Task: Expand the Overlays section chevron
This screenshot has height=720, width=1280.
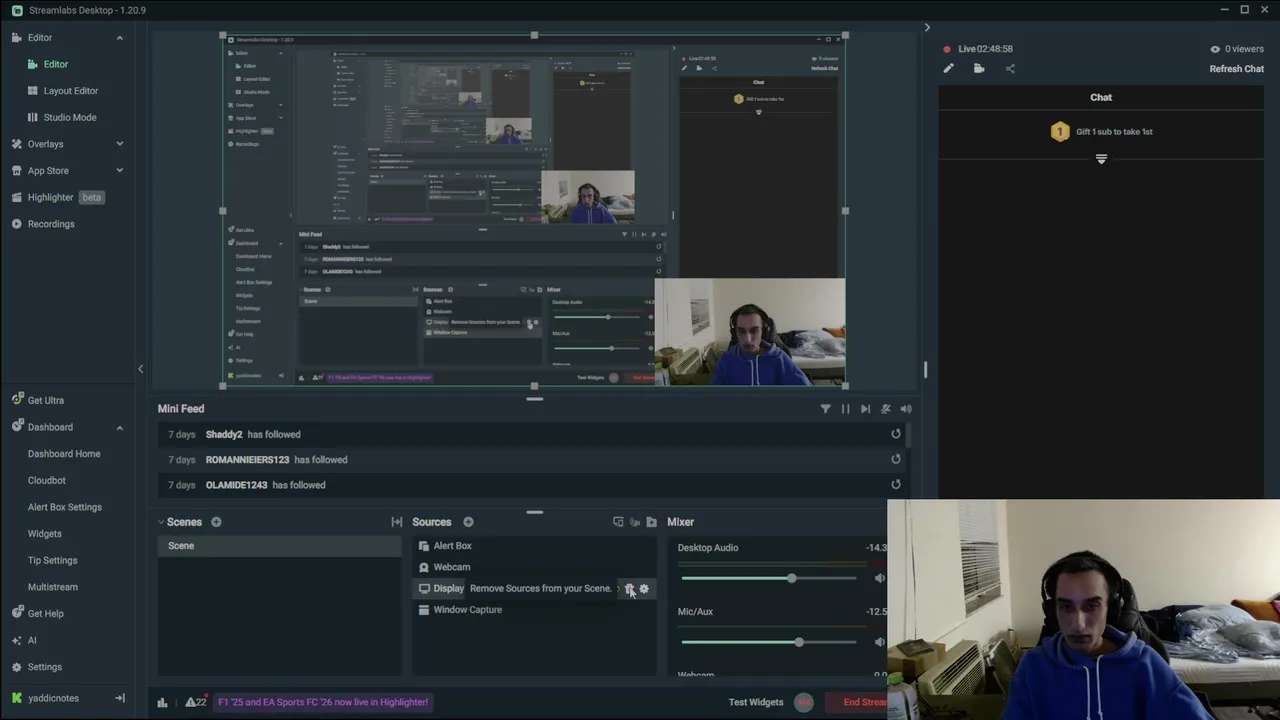Action: (119, 144)
